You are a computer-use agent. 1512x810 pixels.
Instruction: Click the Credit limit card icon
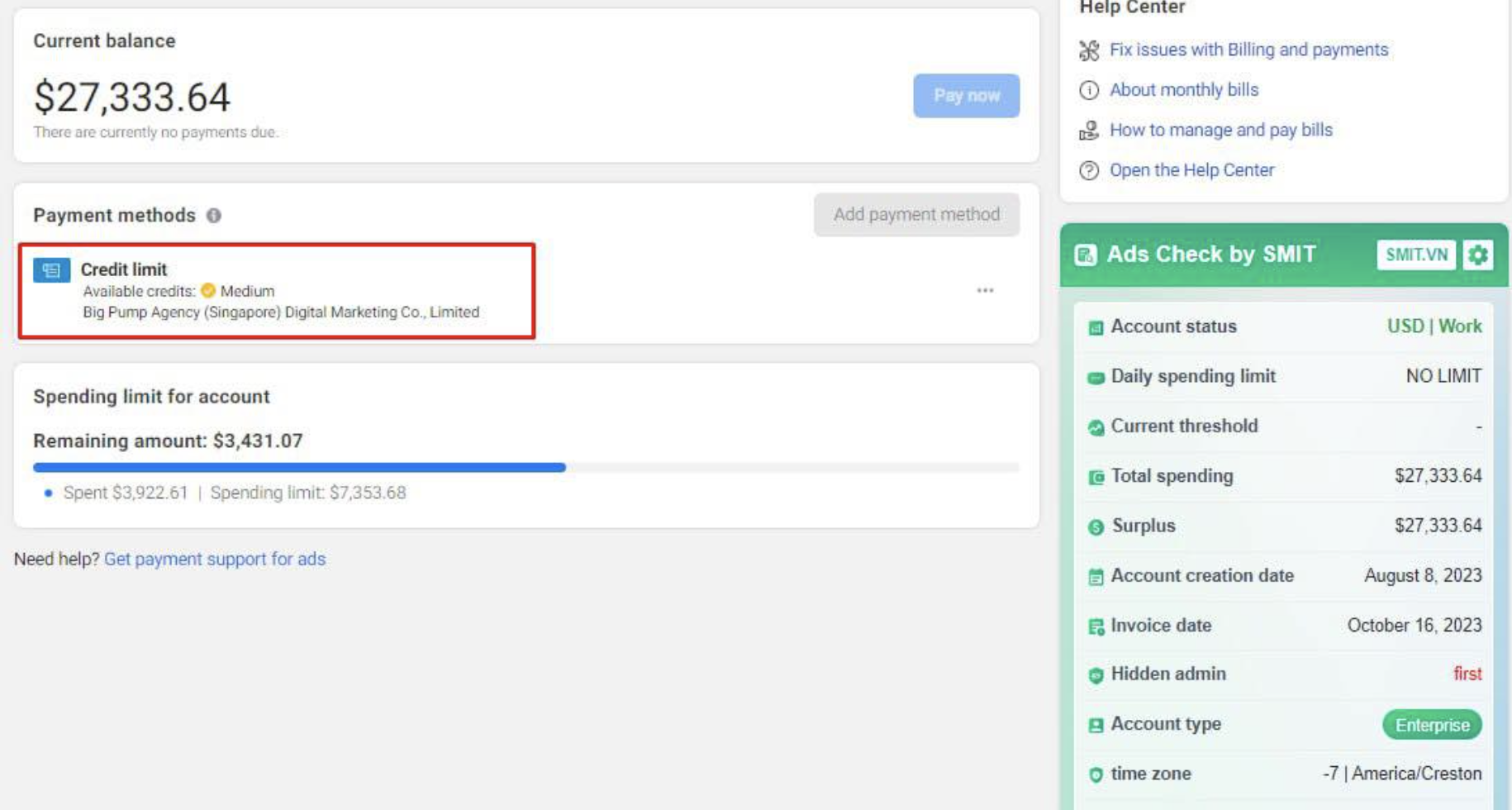(x=51, y=270)
